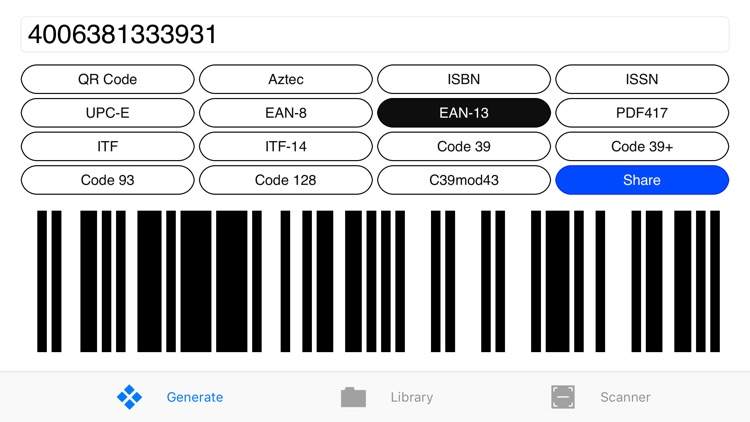Screen dimensions: 750x422
Task: Switch to the Generate tab label
Action: pos(195,397)
